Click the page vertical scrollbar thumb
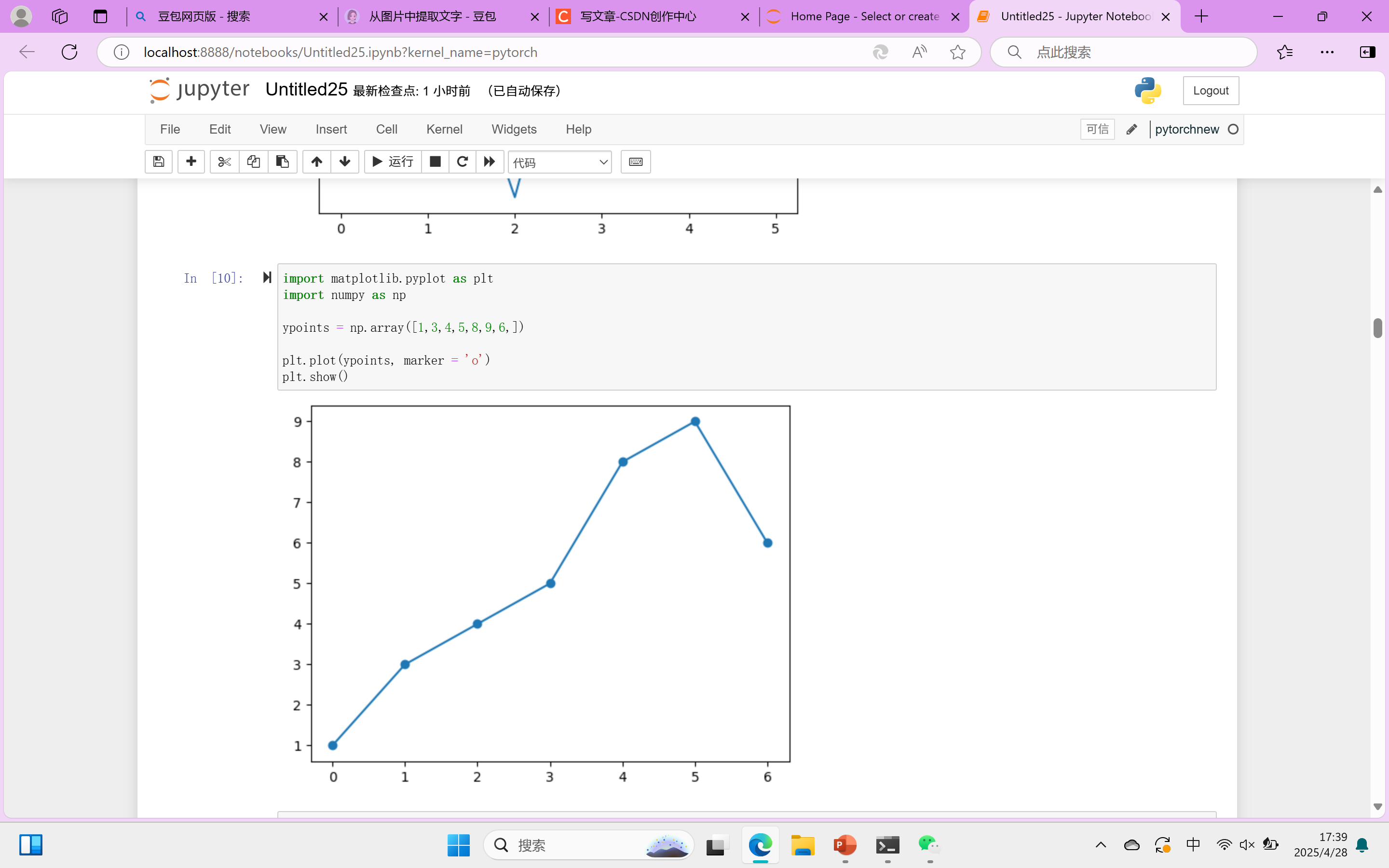Screen dimensions: 1389x868 [1377, 328]
